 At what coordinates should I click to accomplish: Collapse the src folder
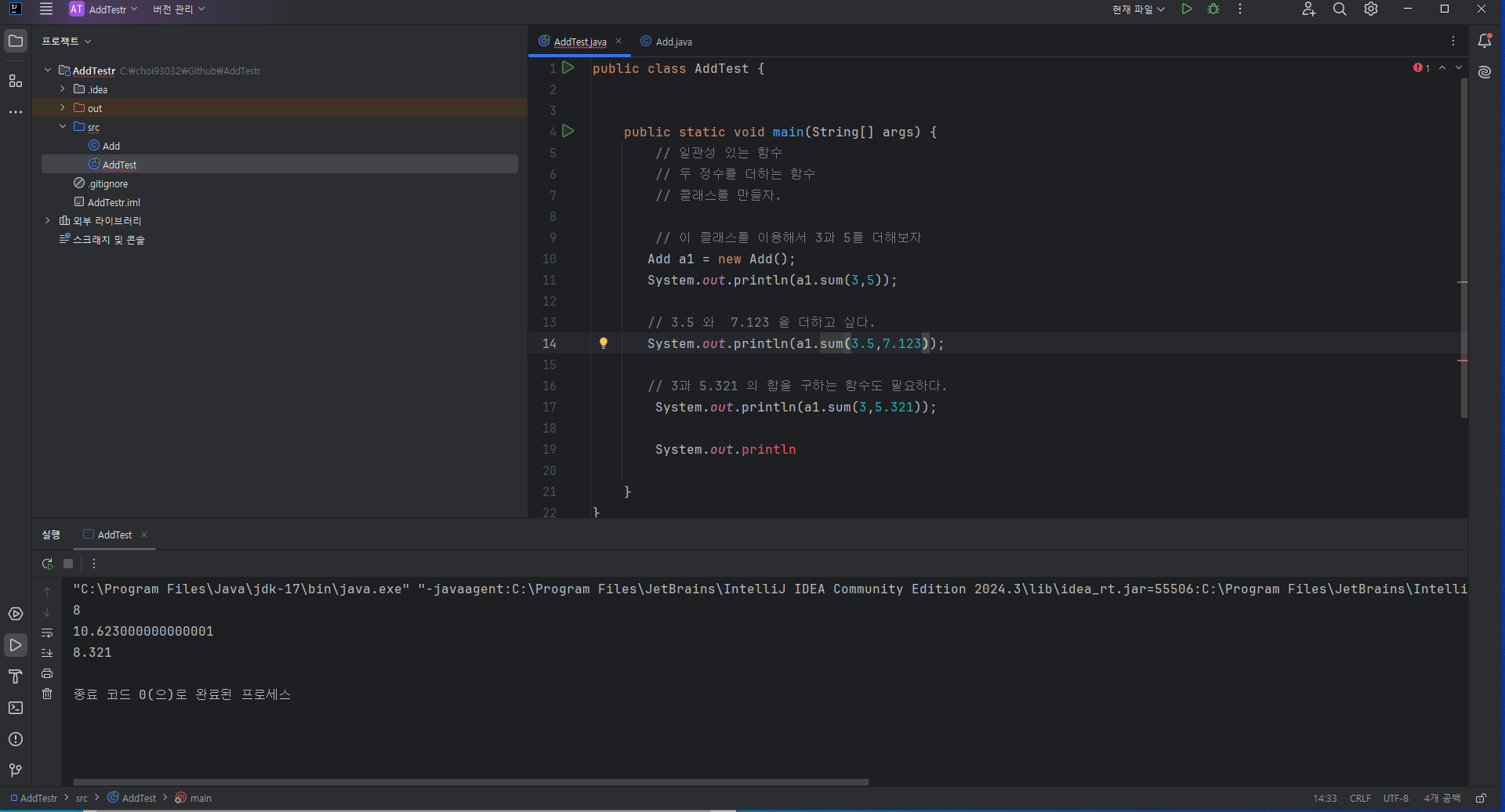[63, 127]
